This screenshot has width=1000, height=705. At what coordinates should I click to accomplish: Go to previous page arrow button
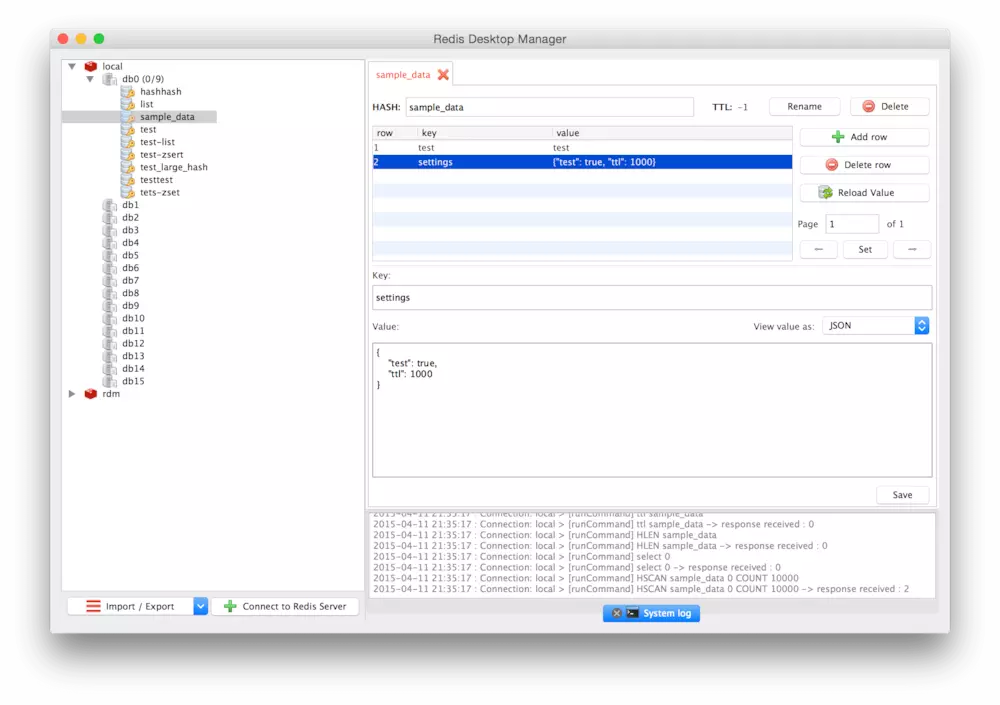pyautogui.click(x=818, y=249)
